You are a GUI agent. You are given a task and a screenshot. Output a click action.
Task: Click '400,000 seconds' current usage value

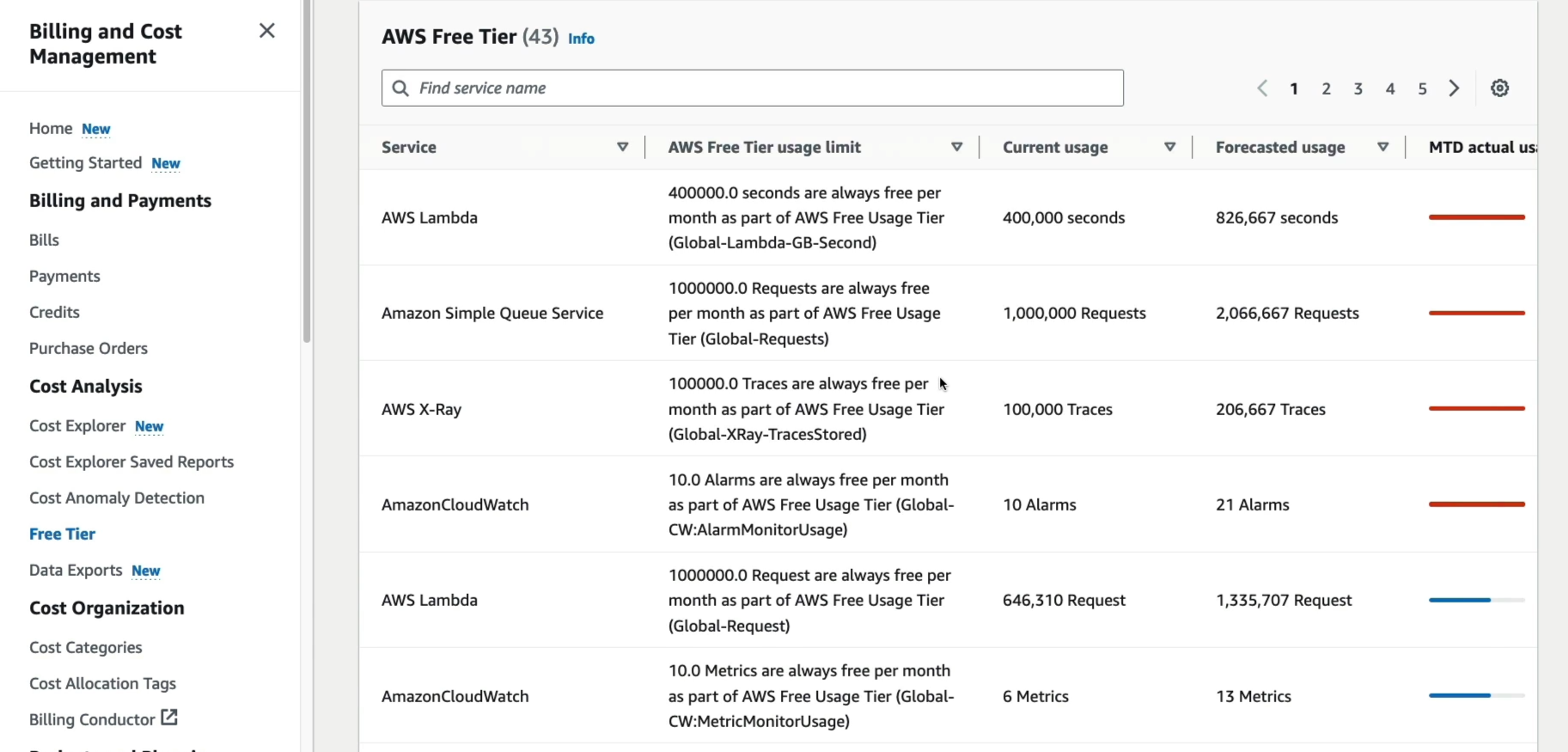click(1064, 217)
